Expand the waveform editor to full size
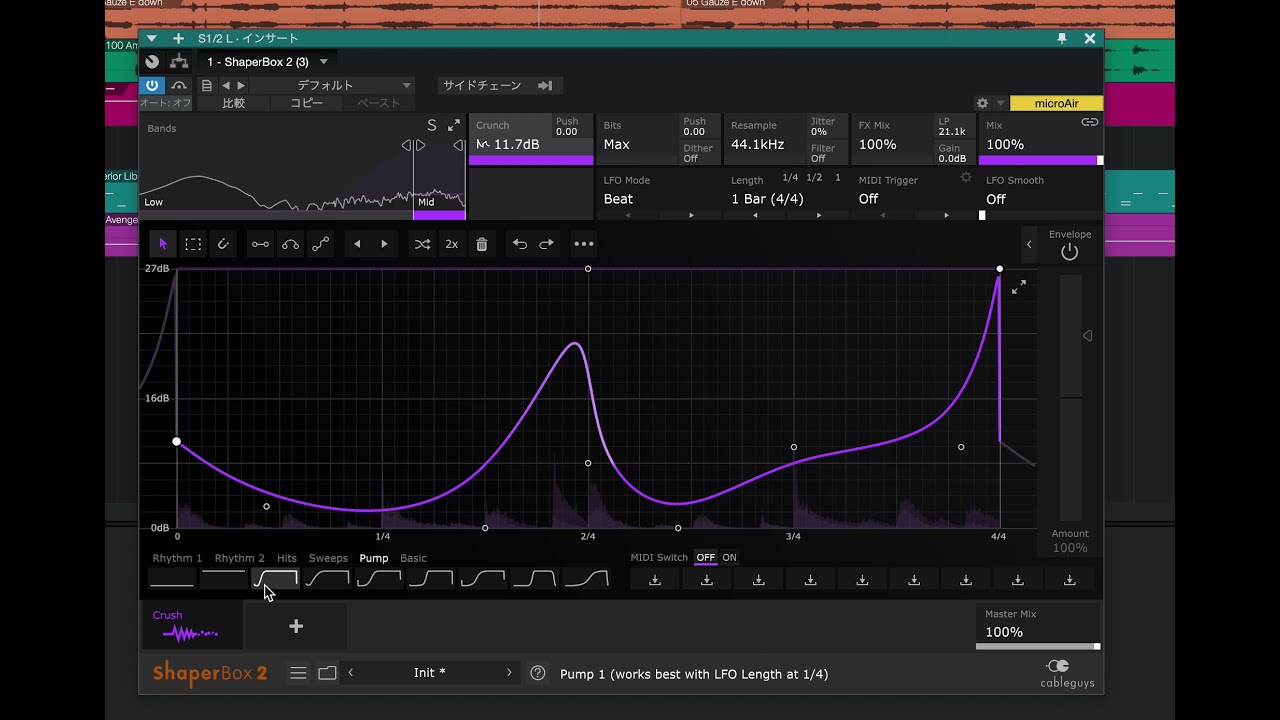 point(1019,287)
